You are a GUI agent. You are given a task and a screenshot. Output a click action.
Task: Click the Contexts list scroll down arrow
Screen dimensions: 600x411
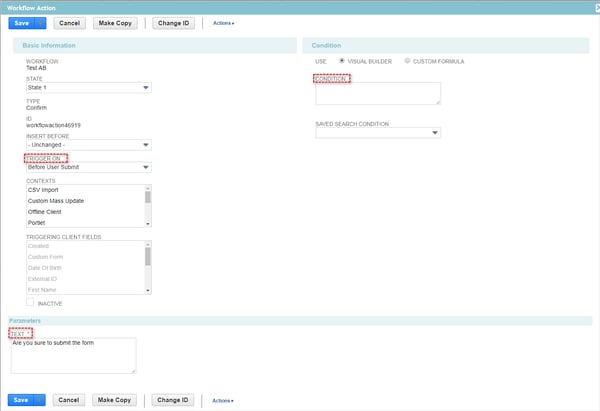point(148,224)
